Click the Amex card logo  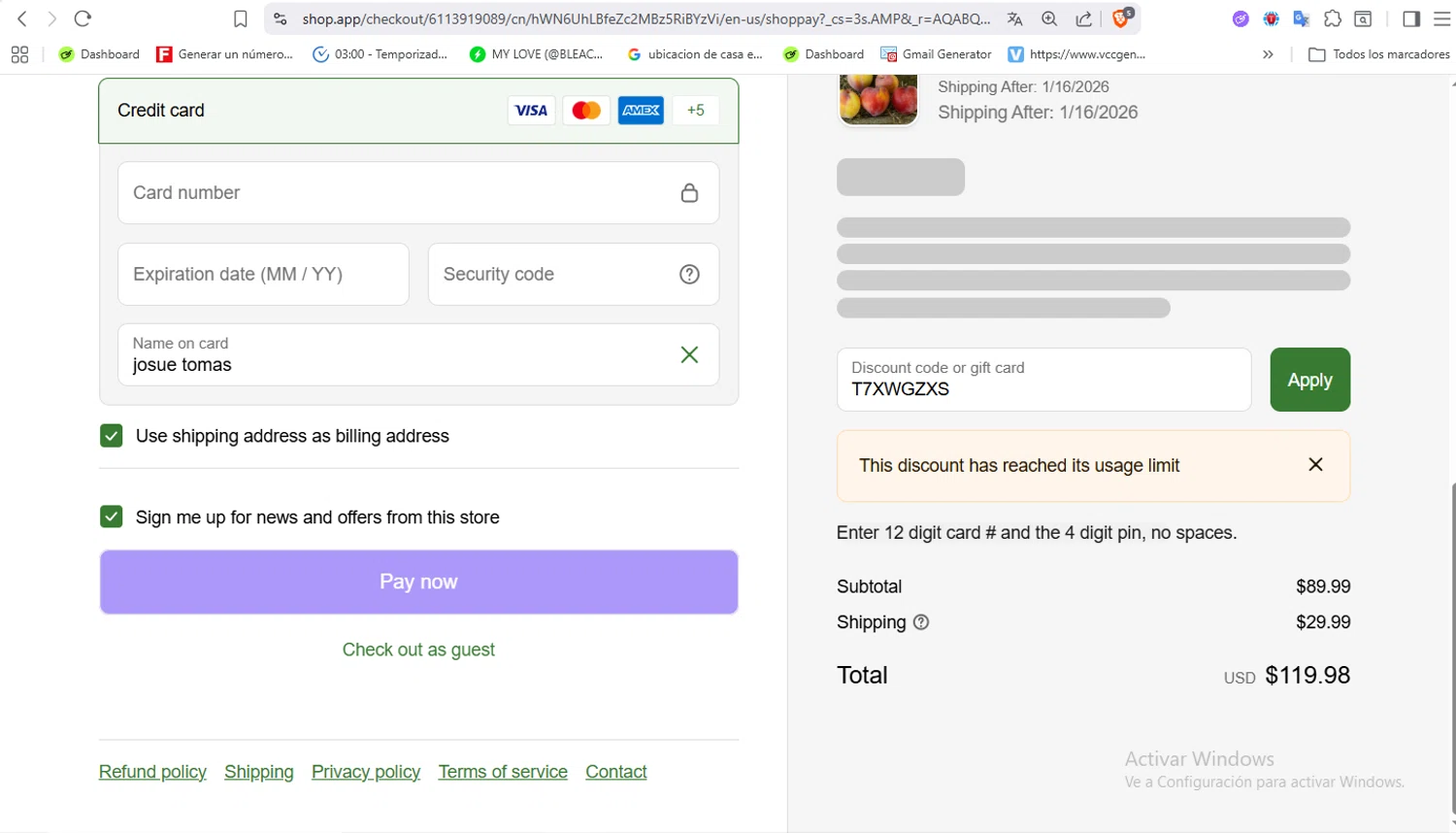(641, 111)
